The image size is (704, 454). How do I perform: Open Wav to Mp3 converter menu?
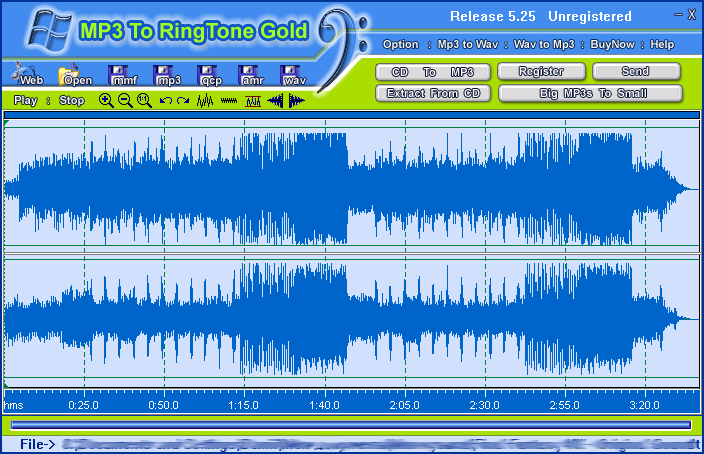point(544,44)
